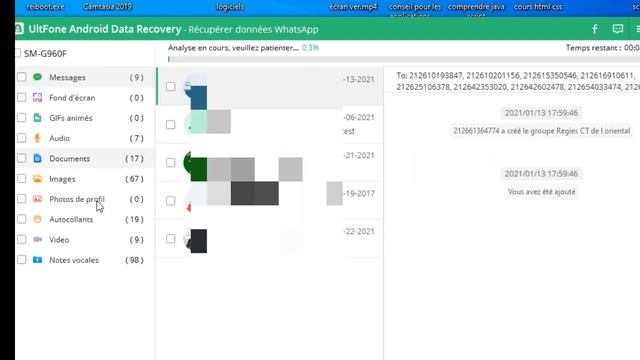The width and height of the screenshot is (640, 360).
Task: Select the conversation checkbox dated -06-2021
Action: (171, 124)
